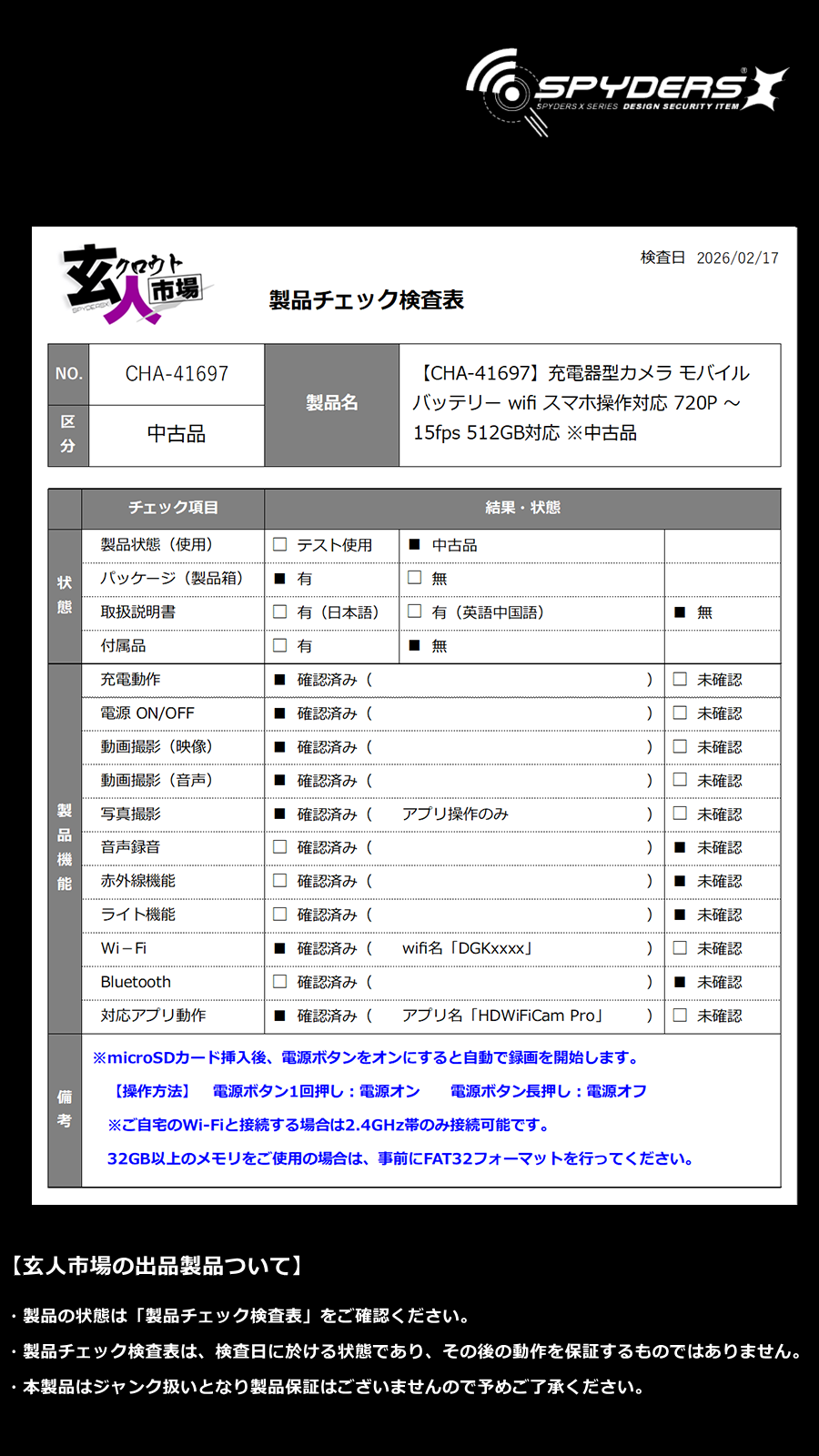
Task: Toggle 確認済み checkbox for 写真撮影
Action: click(x=280, y=814)
